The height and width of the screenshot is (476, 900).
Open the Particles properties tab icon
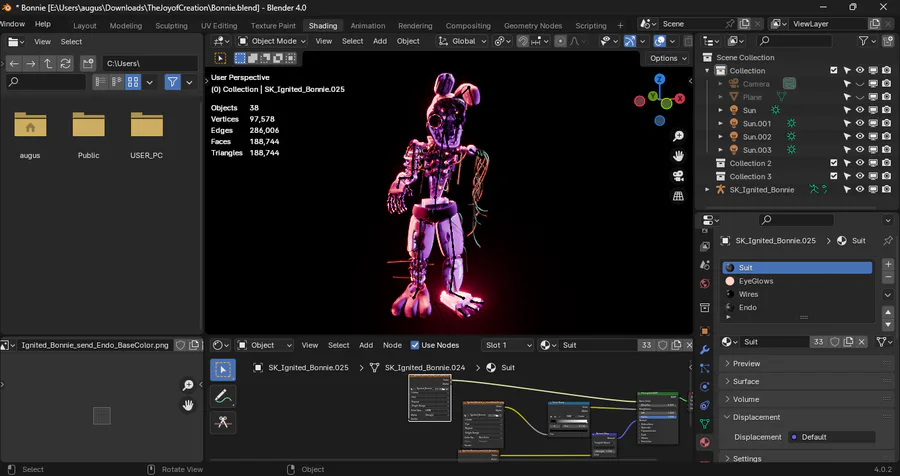(705, 368)
